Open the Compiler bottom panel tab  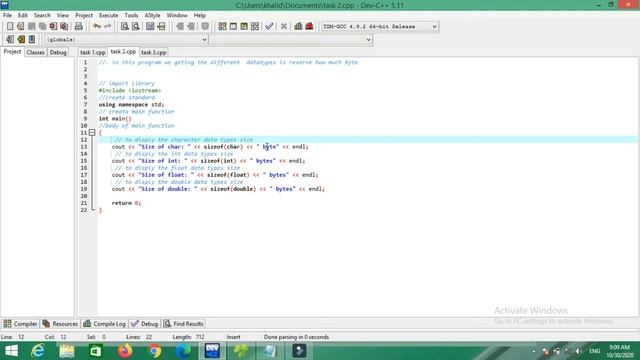pos(20,324)
